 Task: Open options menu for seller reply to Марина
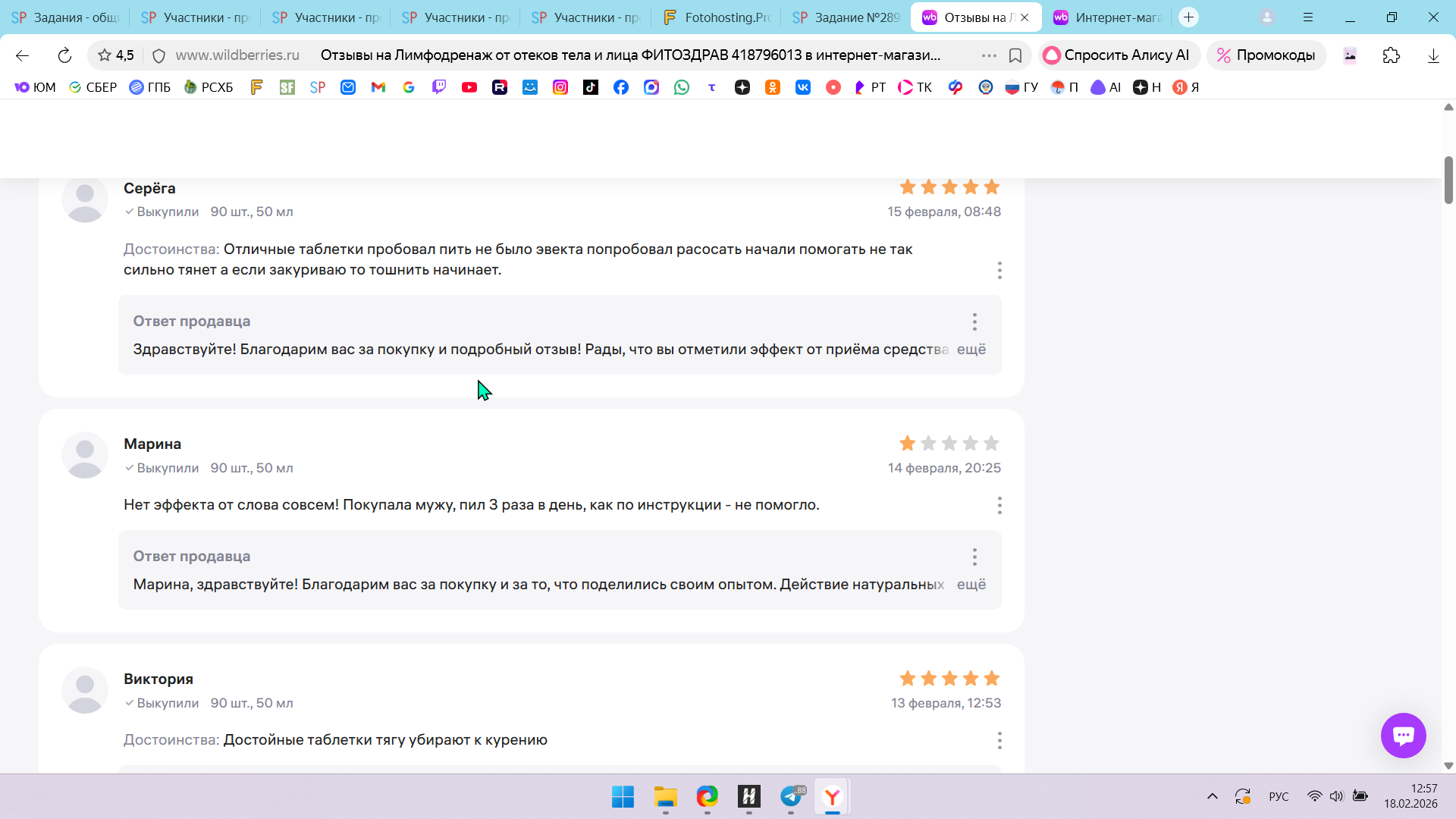[974, 557]
